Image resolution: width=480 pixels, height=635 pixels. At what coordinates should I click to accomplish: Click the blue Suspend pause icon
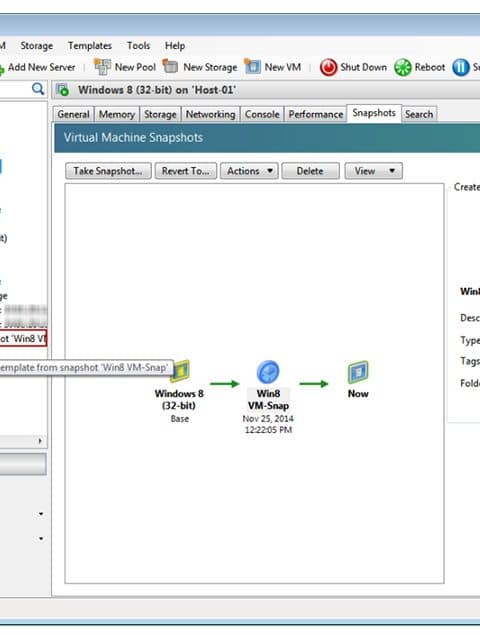(x=461, y=67)
